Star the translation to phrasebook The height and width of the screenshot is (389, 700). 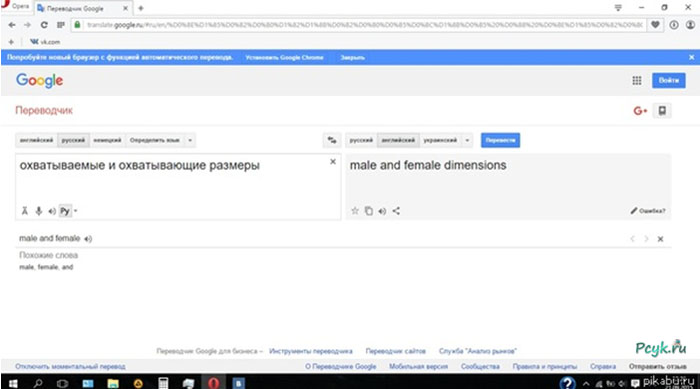coord(354,211)
